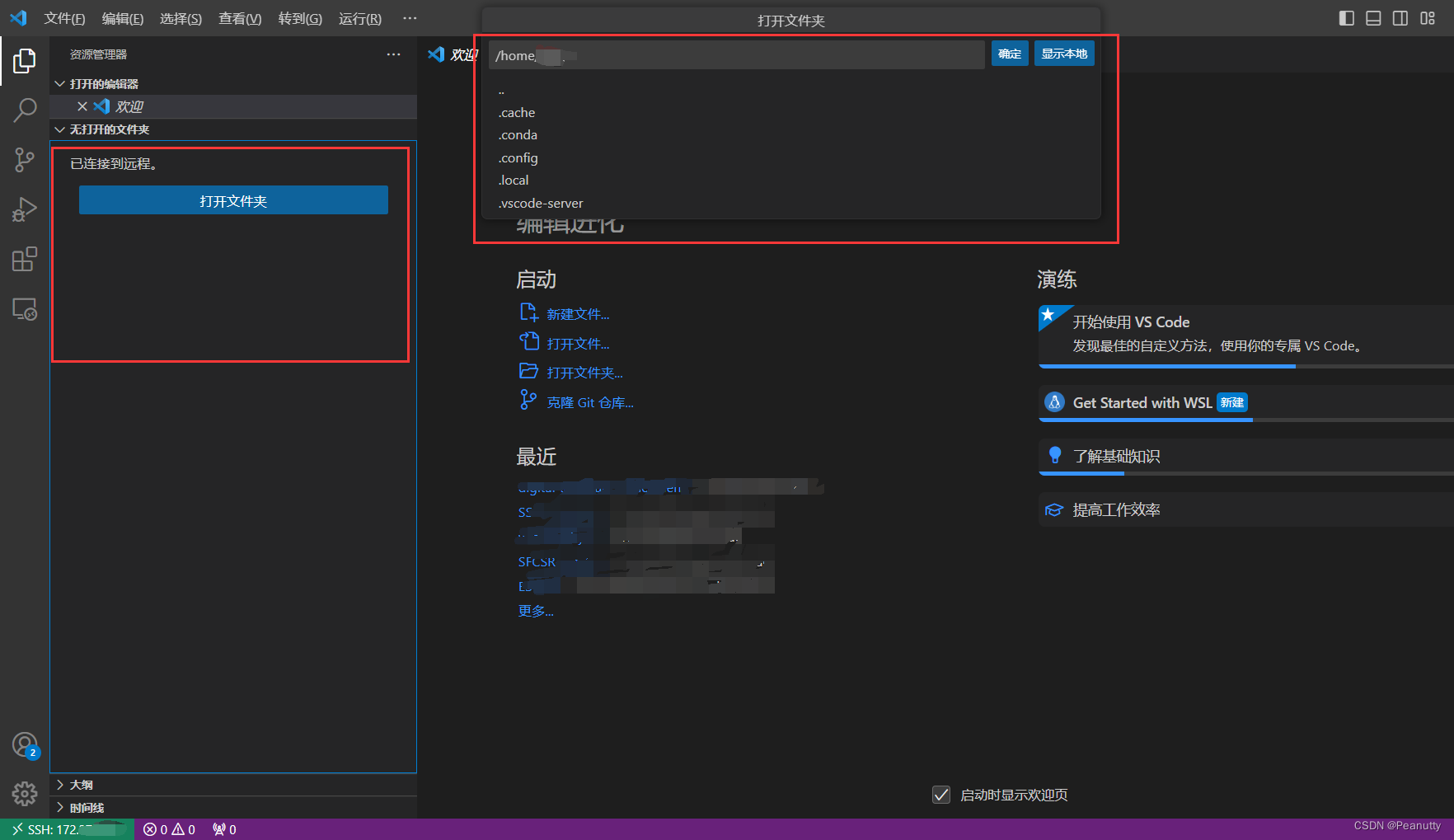Open the Get Started with WSL walkthrough
Viewport: 1454px width, 840px height.
[x=1246, y=403]
